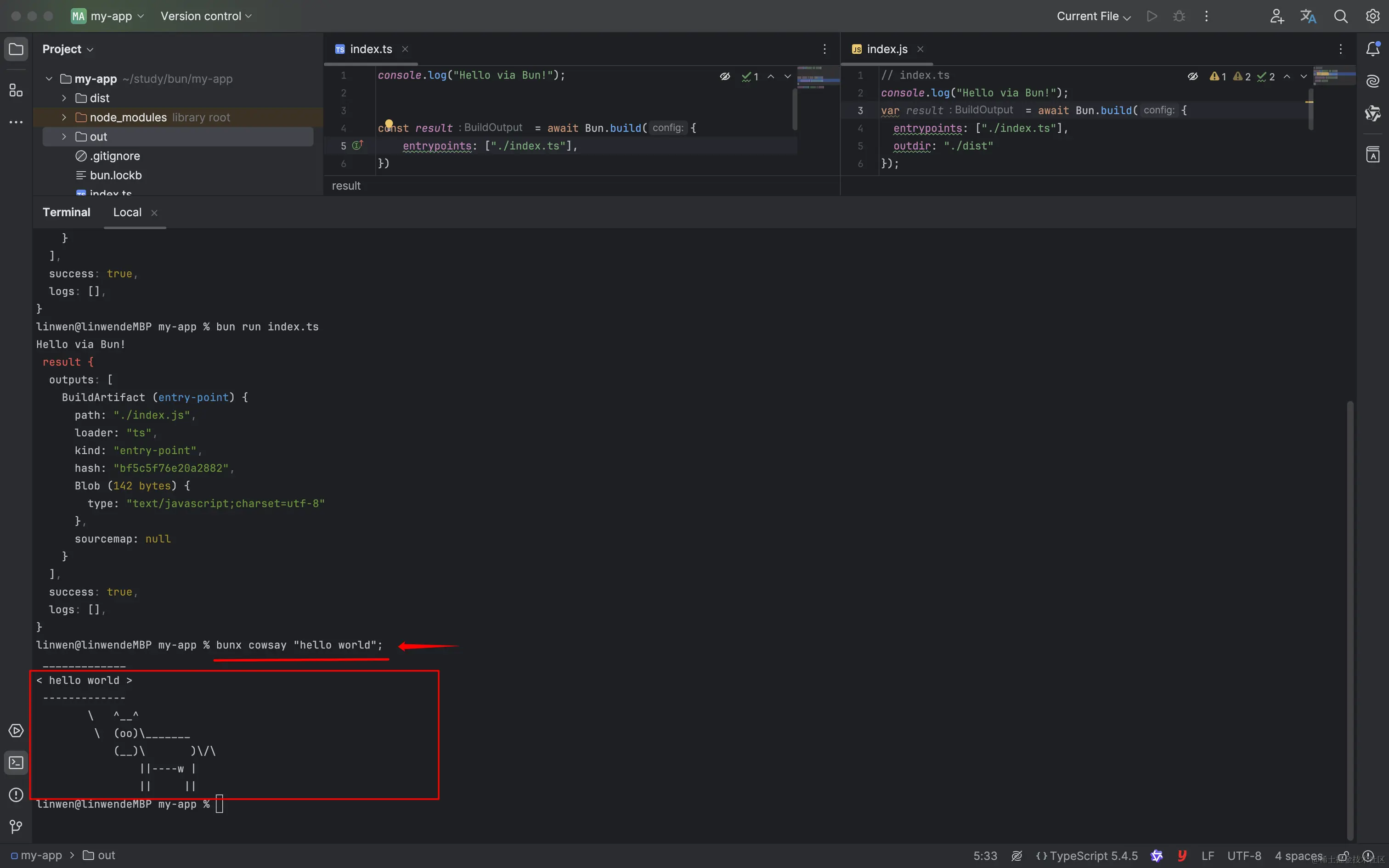
Task: Go to previous highlighted problem in index.ts
Action: (771, 76)
